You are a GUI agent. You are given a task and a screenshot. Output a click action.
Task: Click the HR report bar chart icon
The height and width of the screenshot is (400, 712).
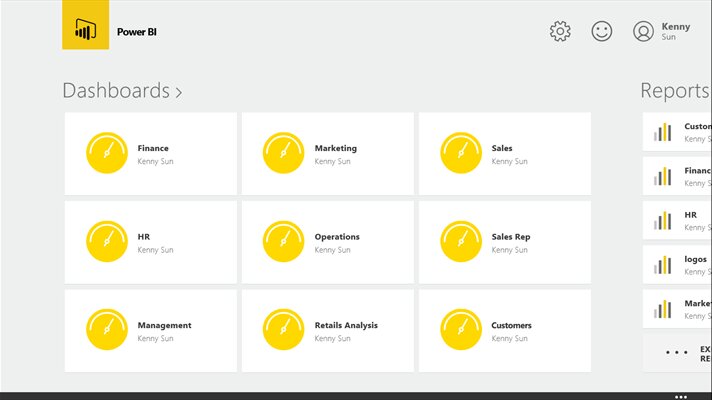pyautogui.click(x=662, y=220)
